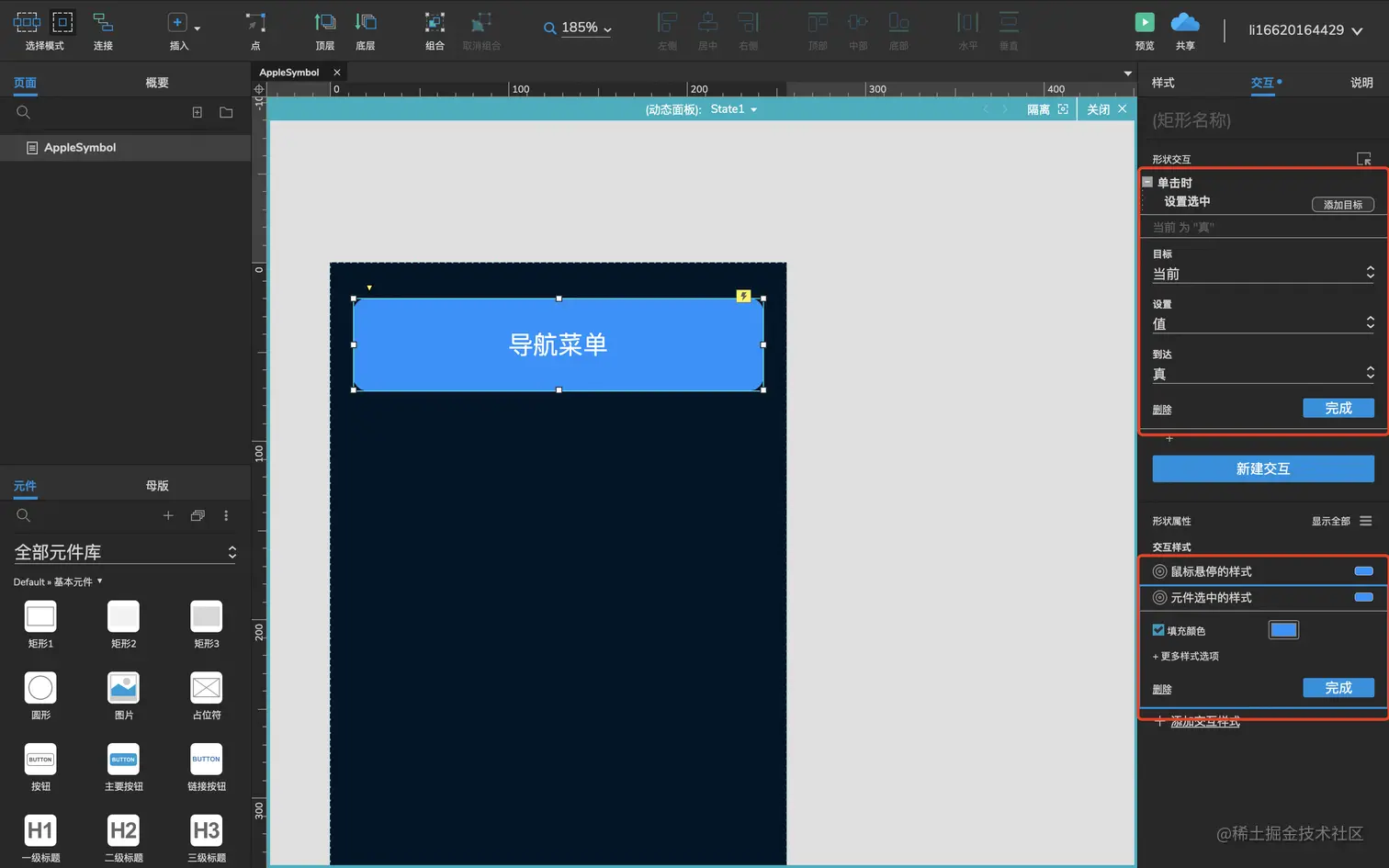The height and width of the screenshot is (868, 1389).
Task: Click the library stack icon beside plus
Action: (198, 515)
